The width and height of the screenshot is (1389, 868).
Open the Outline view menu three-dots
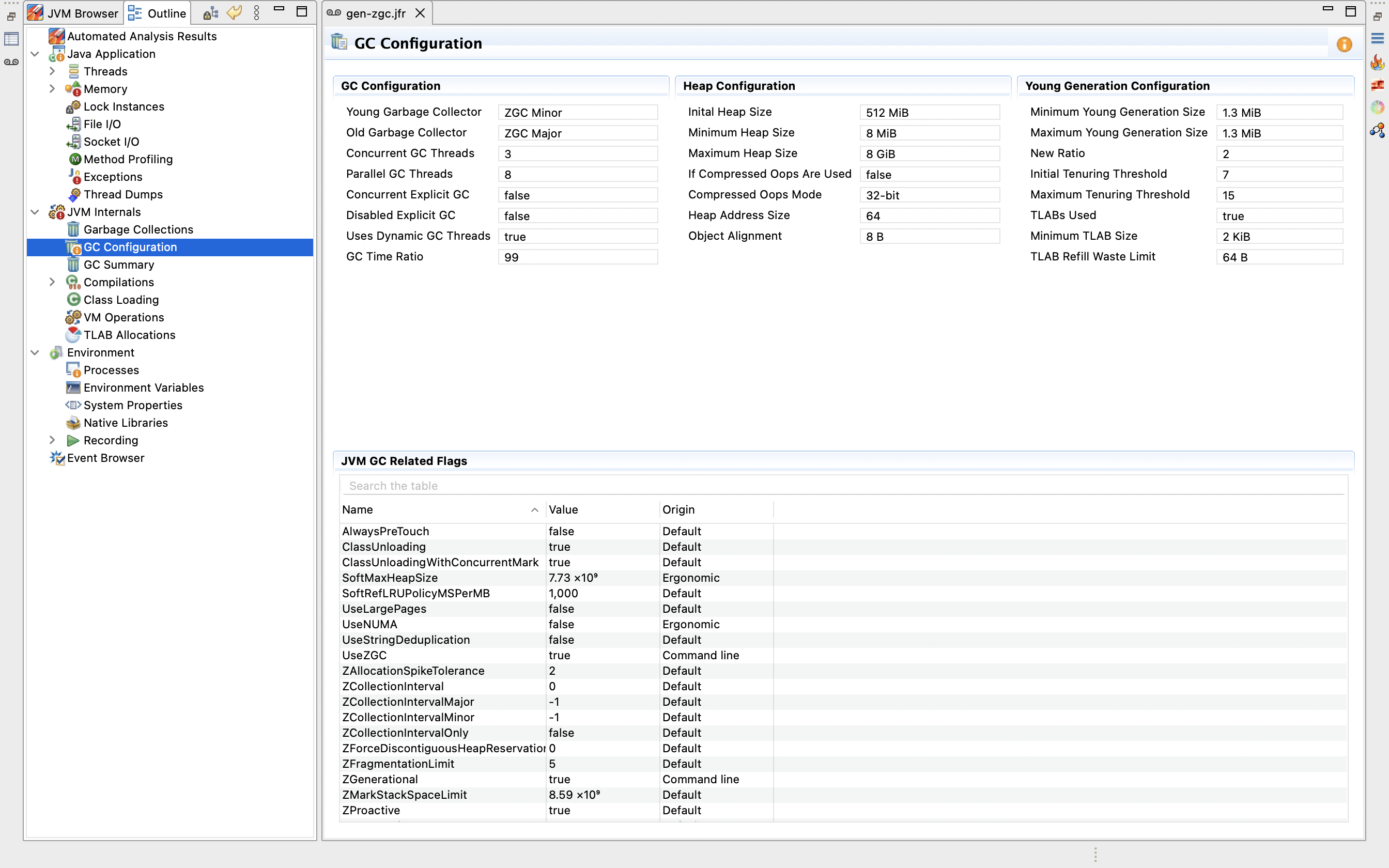tap(257, 12)
